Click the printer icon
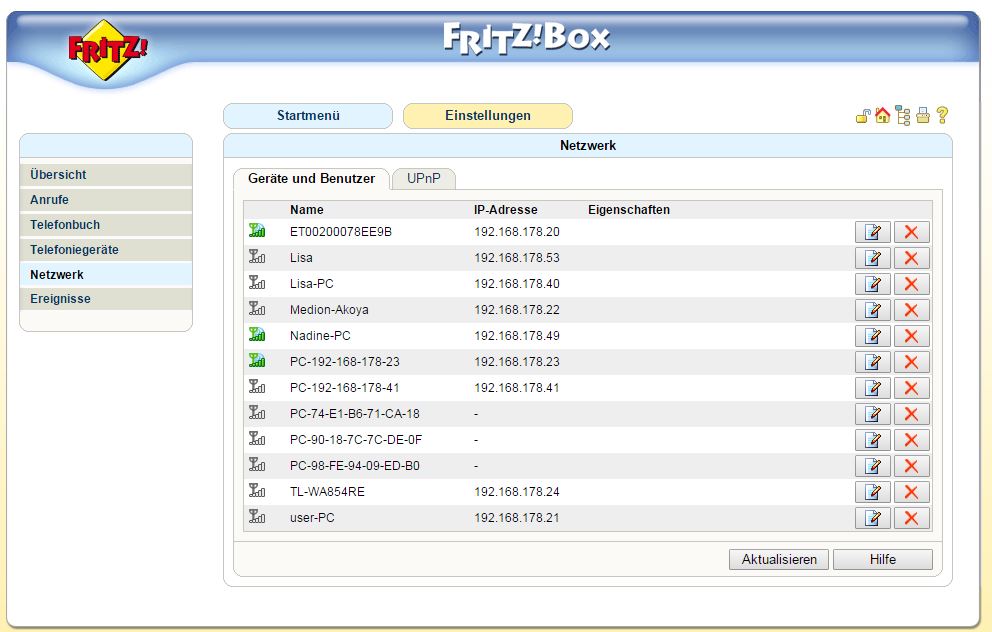 tap(922, 116)
